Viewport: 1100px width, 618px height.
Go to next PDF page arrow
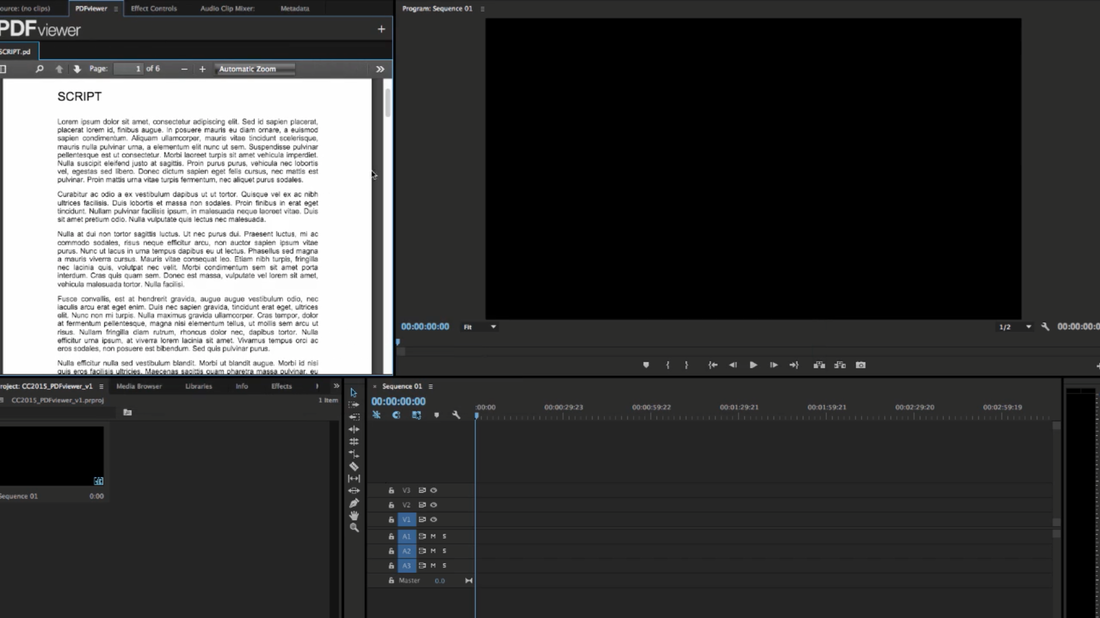coord(77,69)
